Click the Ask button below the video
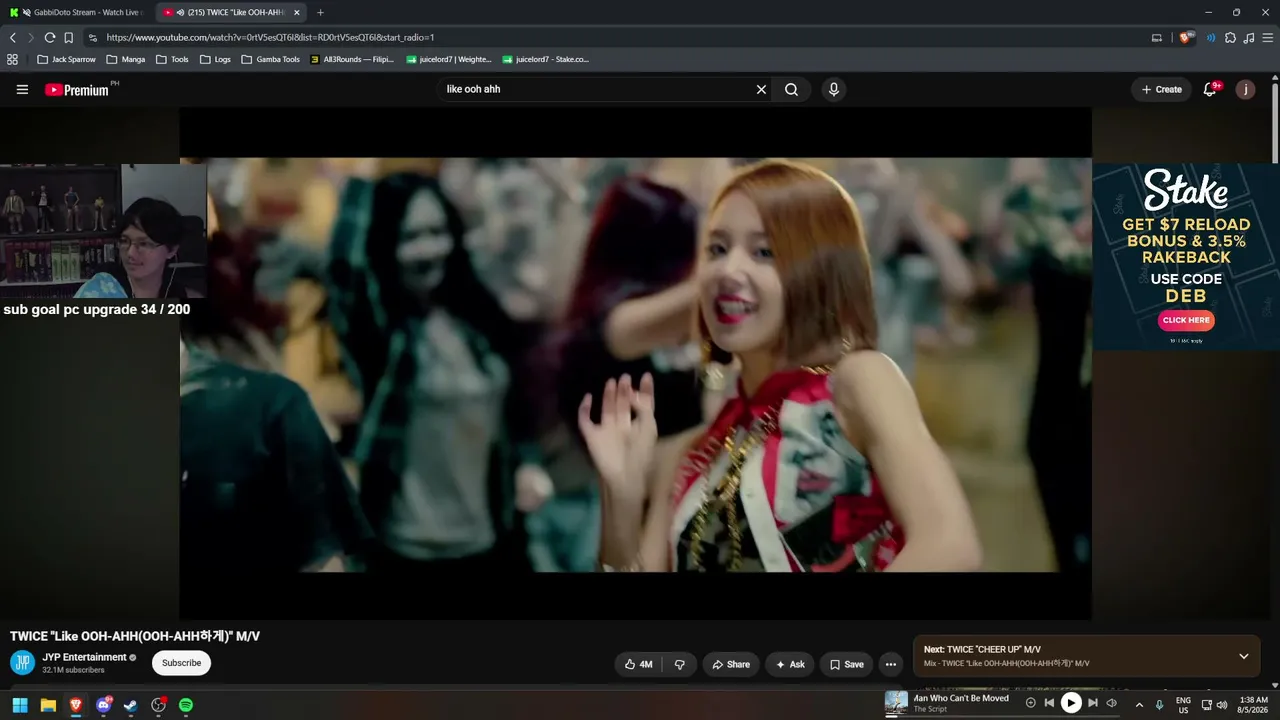 [x=790, y=664]
